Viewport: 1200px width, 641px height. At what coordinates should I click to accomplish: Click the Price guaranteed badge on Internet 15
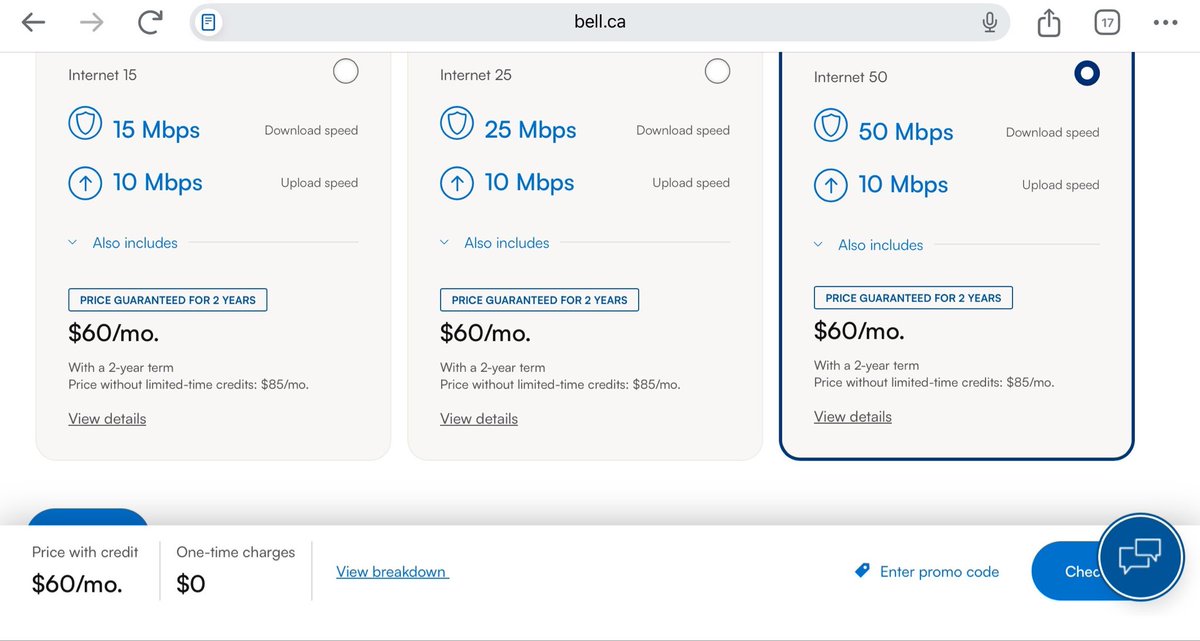[168, 300]
